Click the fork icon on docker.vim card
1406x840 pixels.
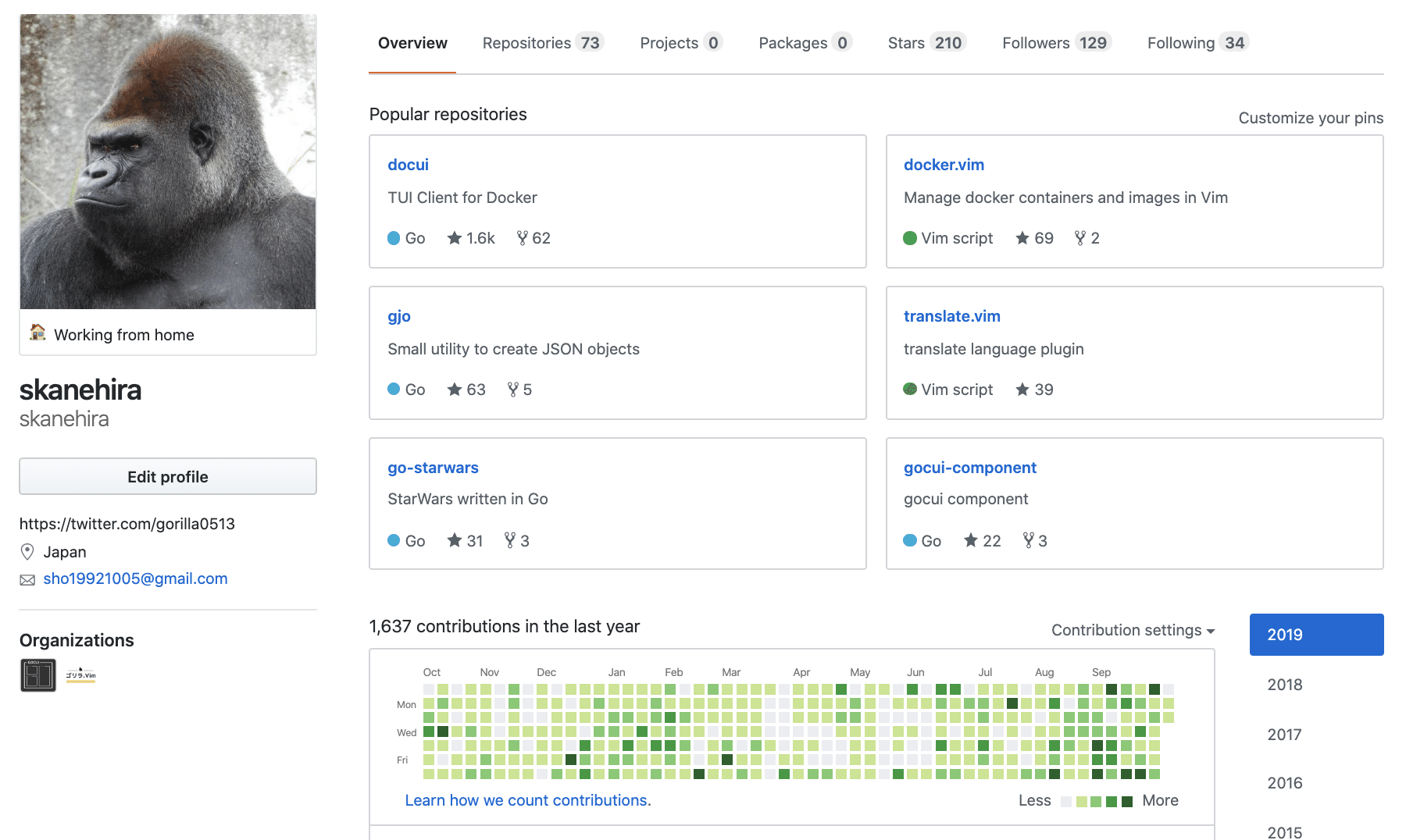click(x=1080, y=238)
